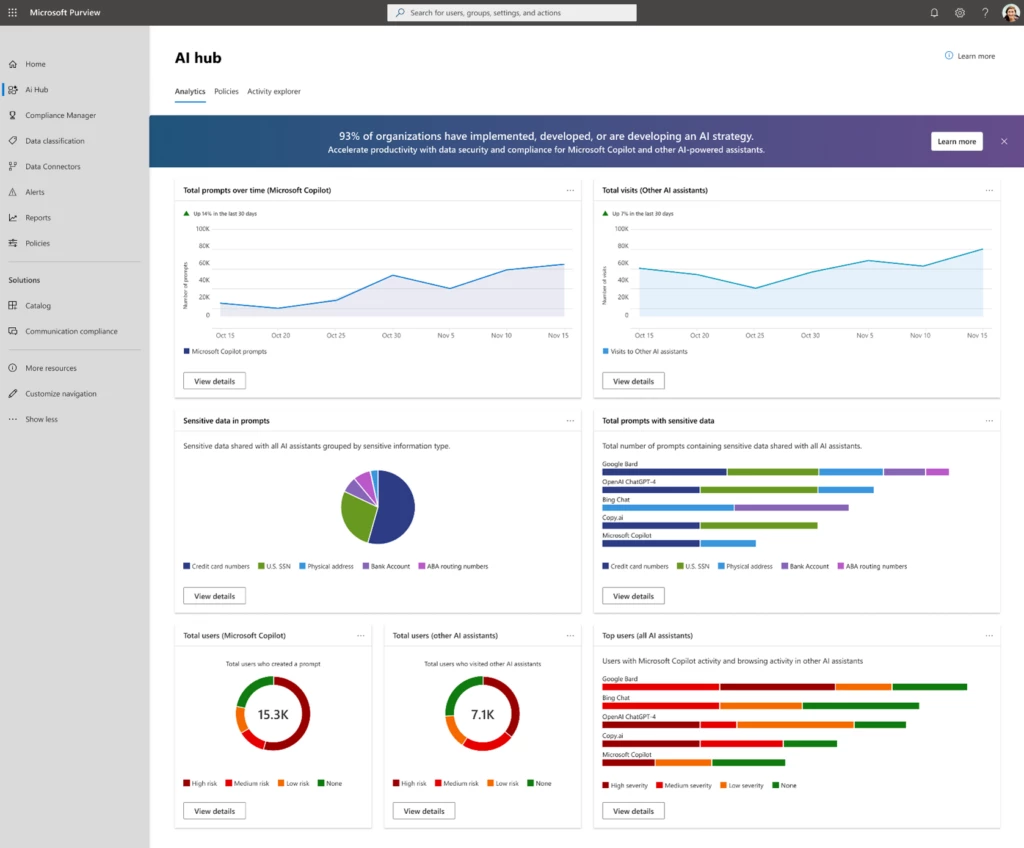Screen dimensions: 1024x848
Task: Switch to the Policies tab
Action: pyautogui.click(x=226, y=91)
